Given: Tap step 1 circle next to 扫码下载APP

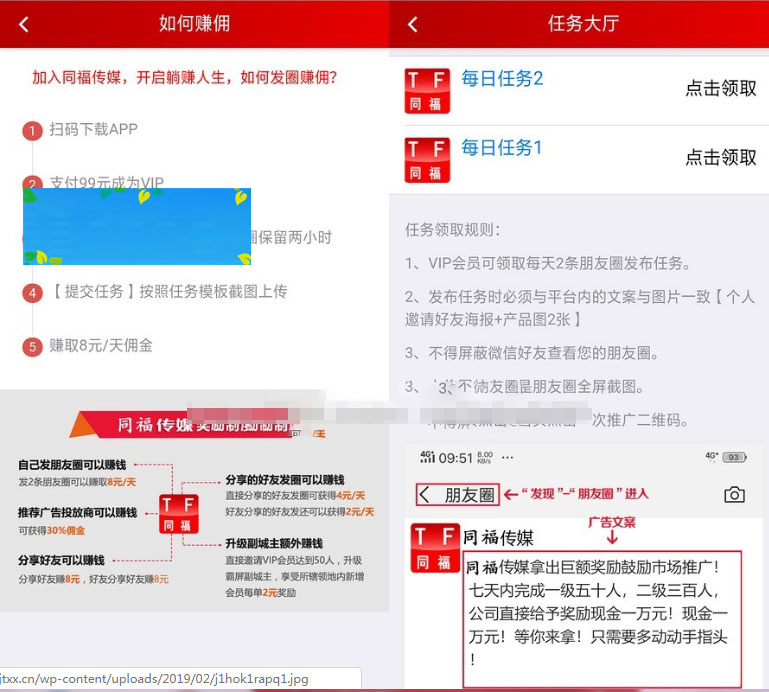Looking at the screenshot, I should click(32, 130).
